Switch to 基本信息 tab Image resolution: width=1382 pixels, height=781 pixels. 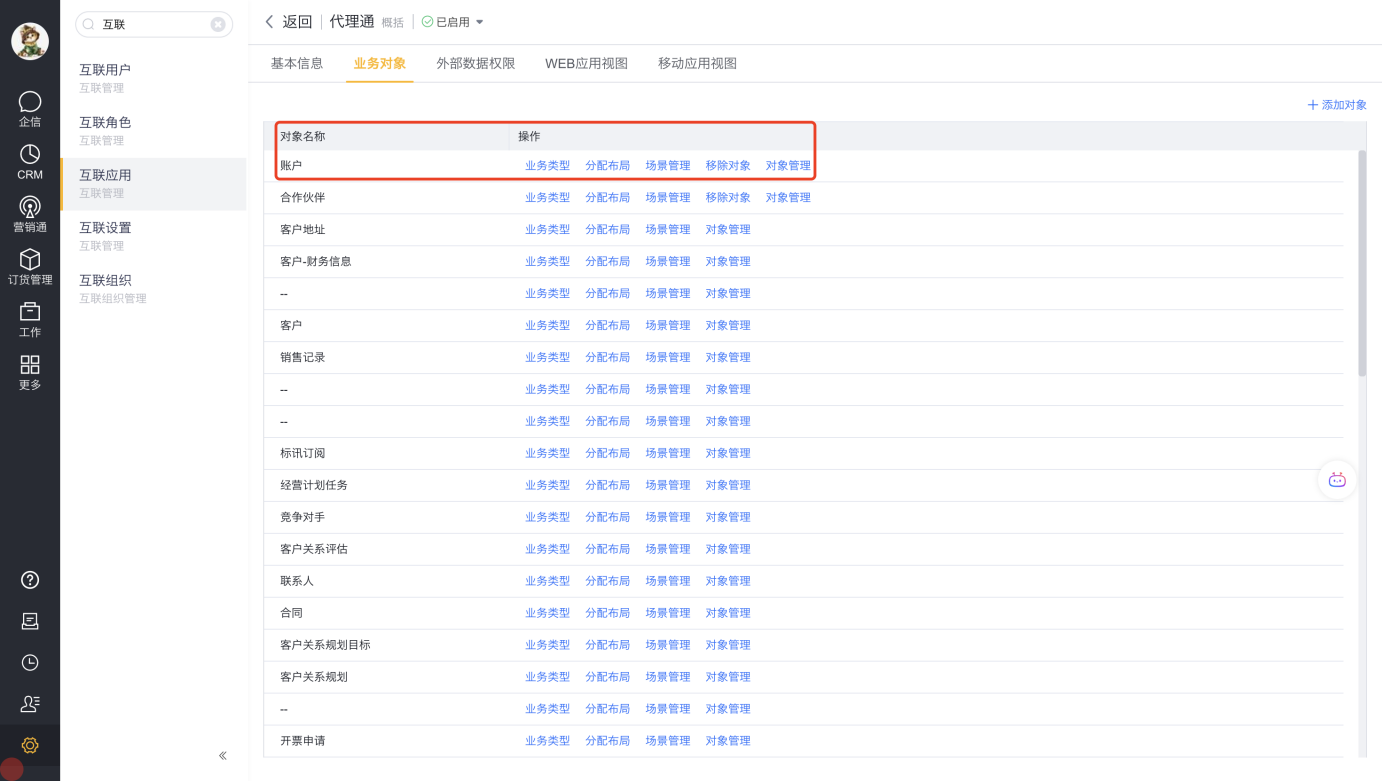pos(297,63)
